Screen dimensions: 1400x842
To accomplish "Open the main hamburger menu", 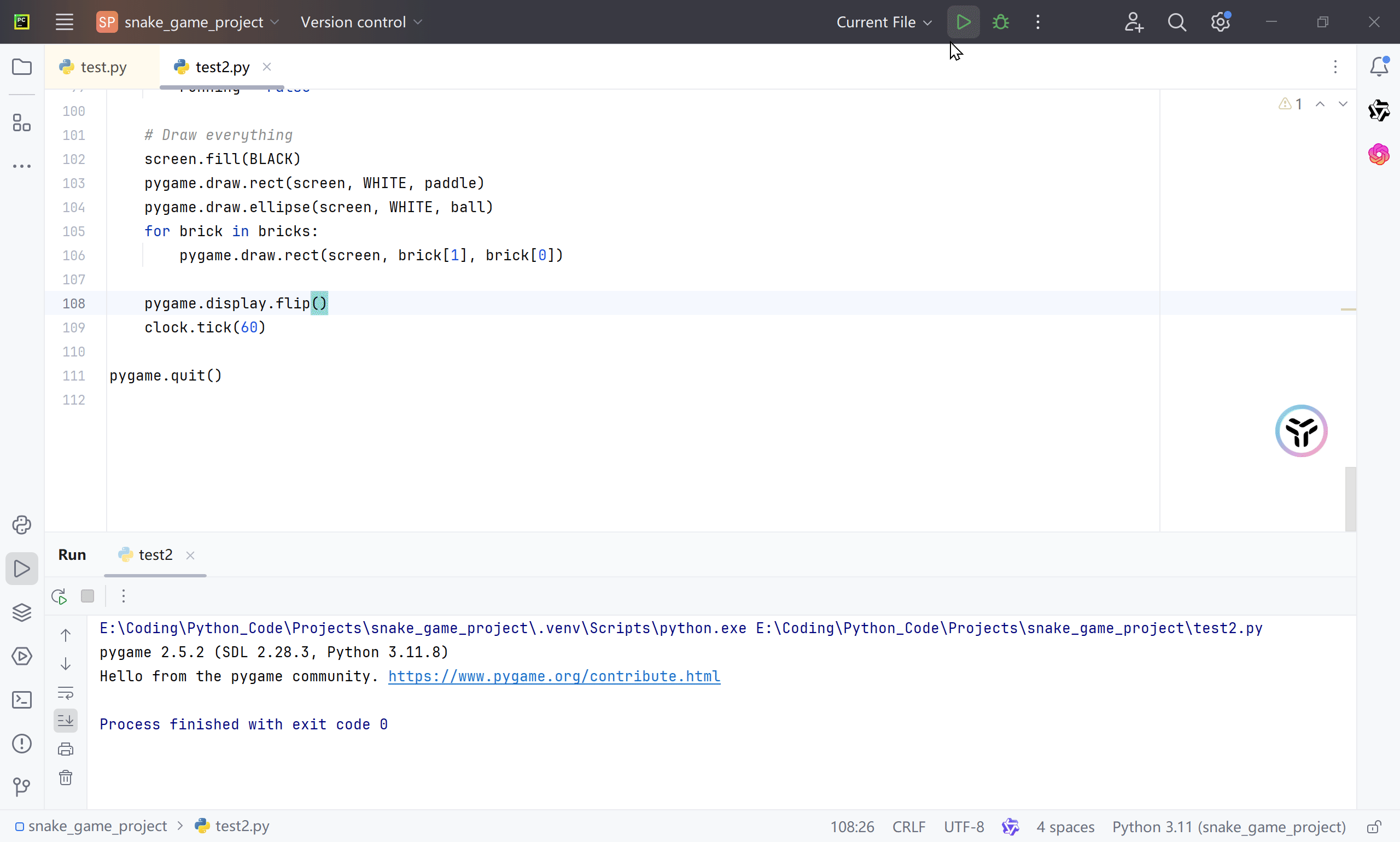I will 64,22.
